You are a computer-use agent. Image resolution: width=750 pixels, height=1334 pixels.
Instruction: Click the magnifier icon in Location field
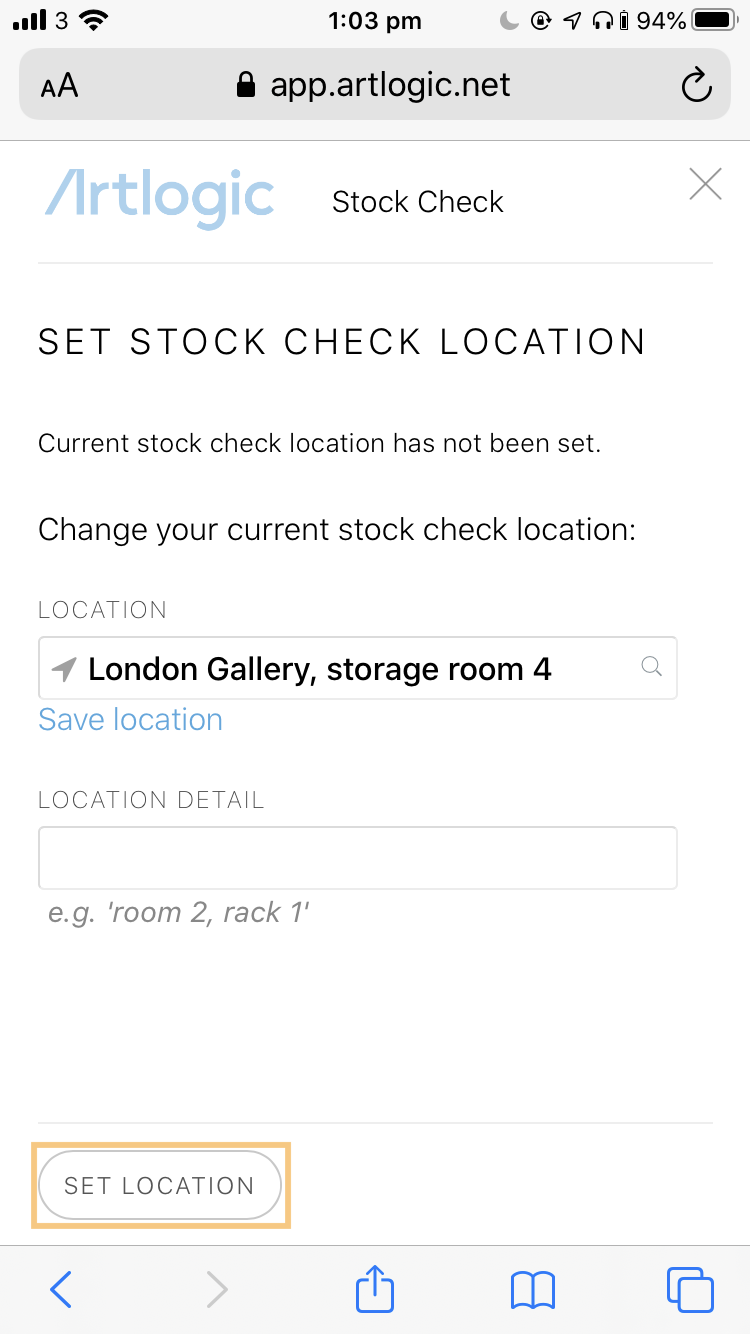coord(651,666)
